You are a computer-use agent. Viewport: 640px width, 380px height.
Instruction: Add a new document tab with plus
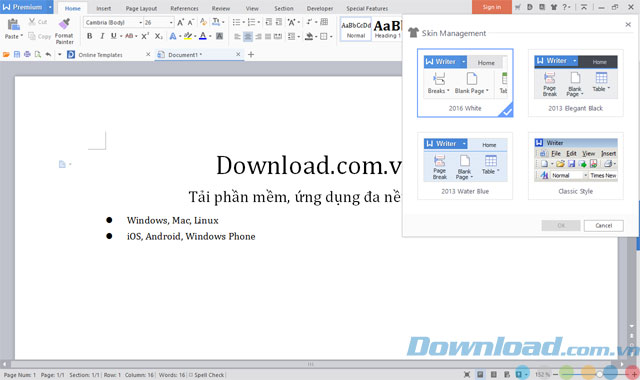251,54
